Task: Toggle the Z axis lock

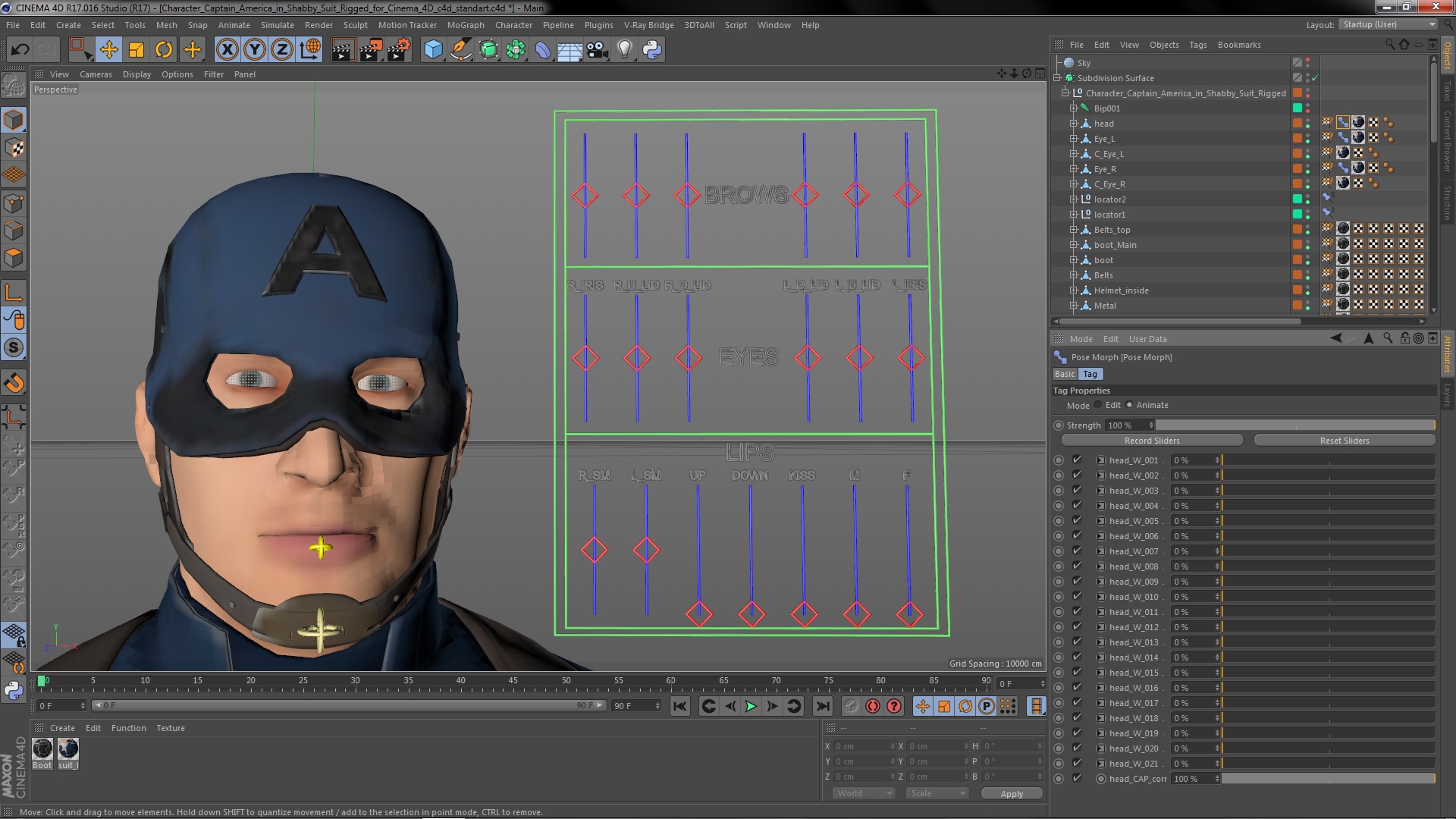Action: point(282,50)
